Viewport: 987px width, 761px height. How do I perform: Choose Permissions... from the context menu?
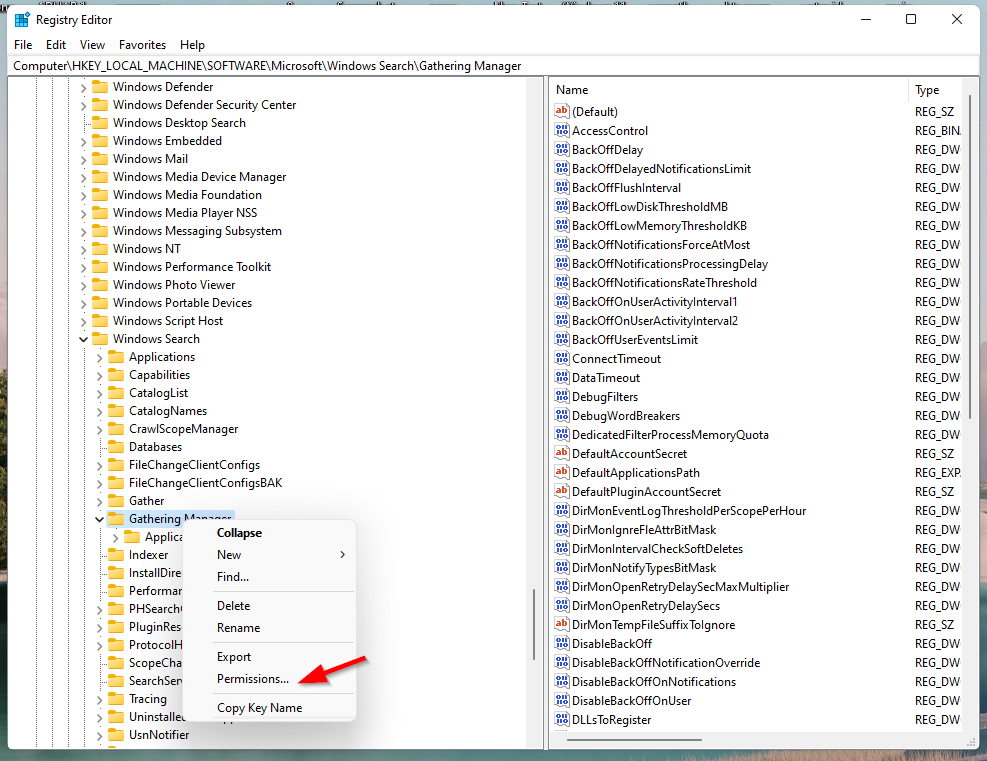point(253,679)
